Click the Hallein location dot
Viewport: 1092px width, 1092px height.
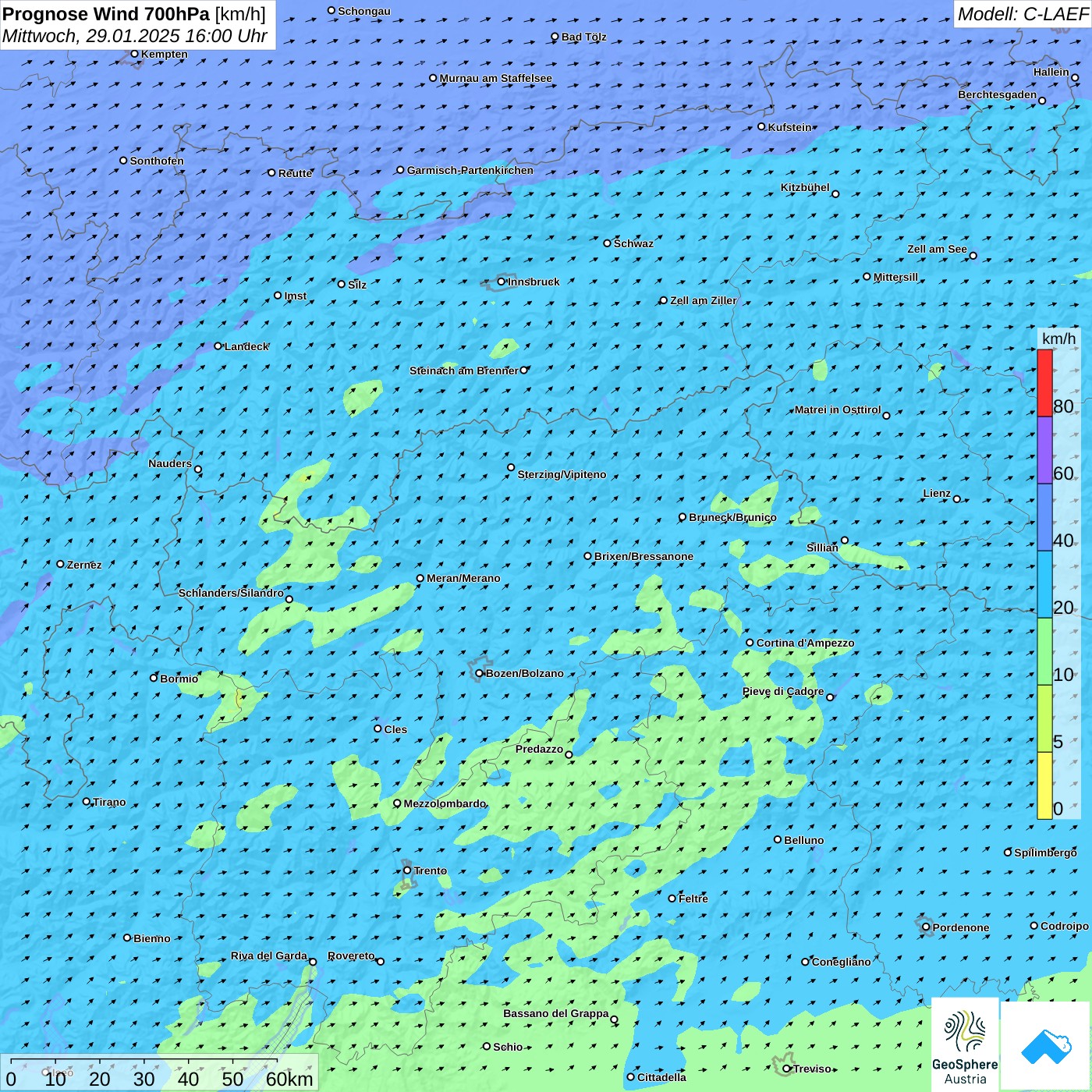point(1075,77)
